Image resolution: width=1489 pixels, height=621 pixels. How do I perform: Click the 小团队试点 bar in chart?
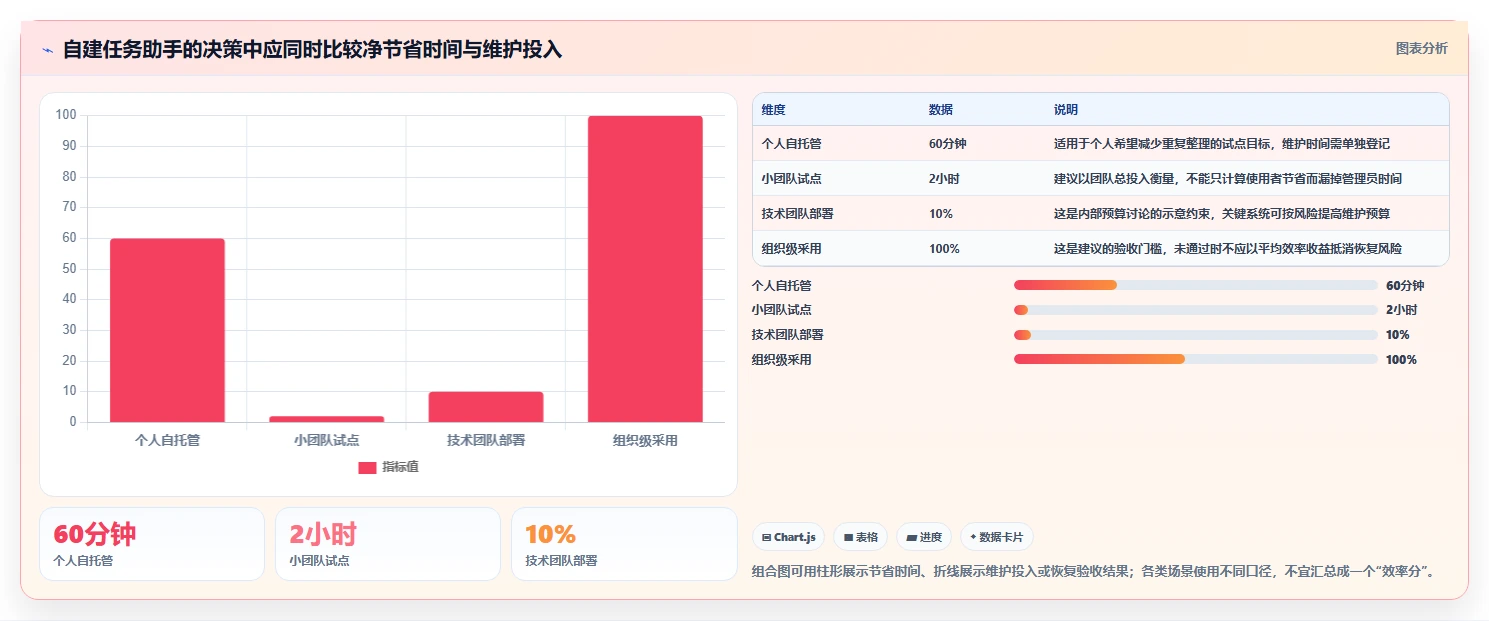[x=326, y=419]
